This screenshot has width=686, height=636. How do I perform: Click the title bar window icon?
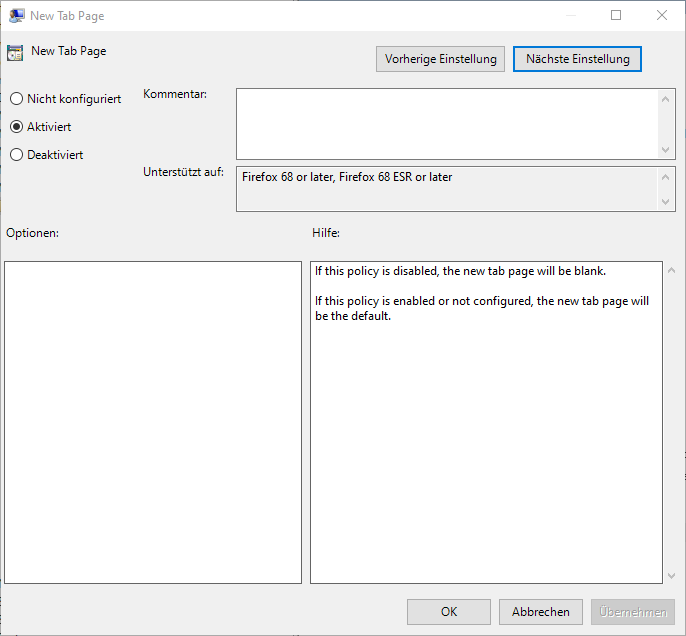point(17,16)
